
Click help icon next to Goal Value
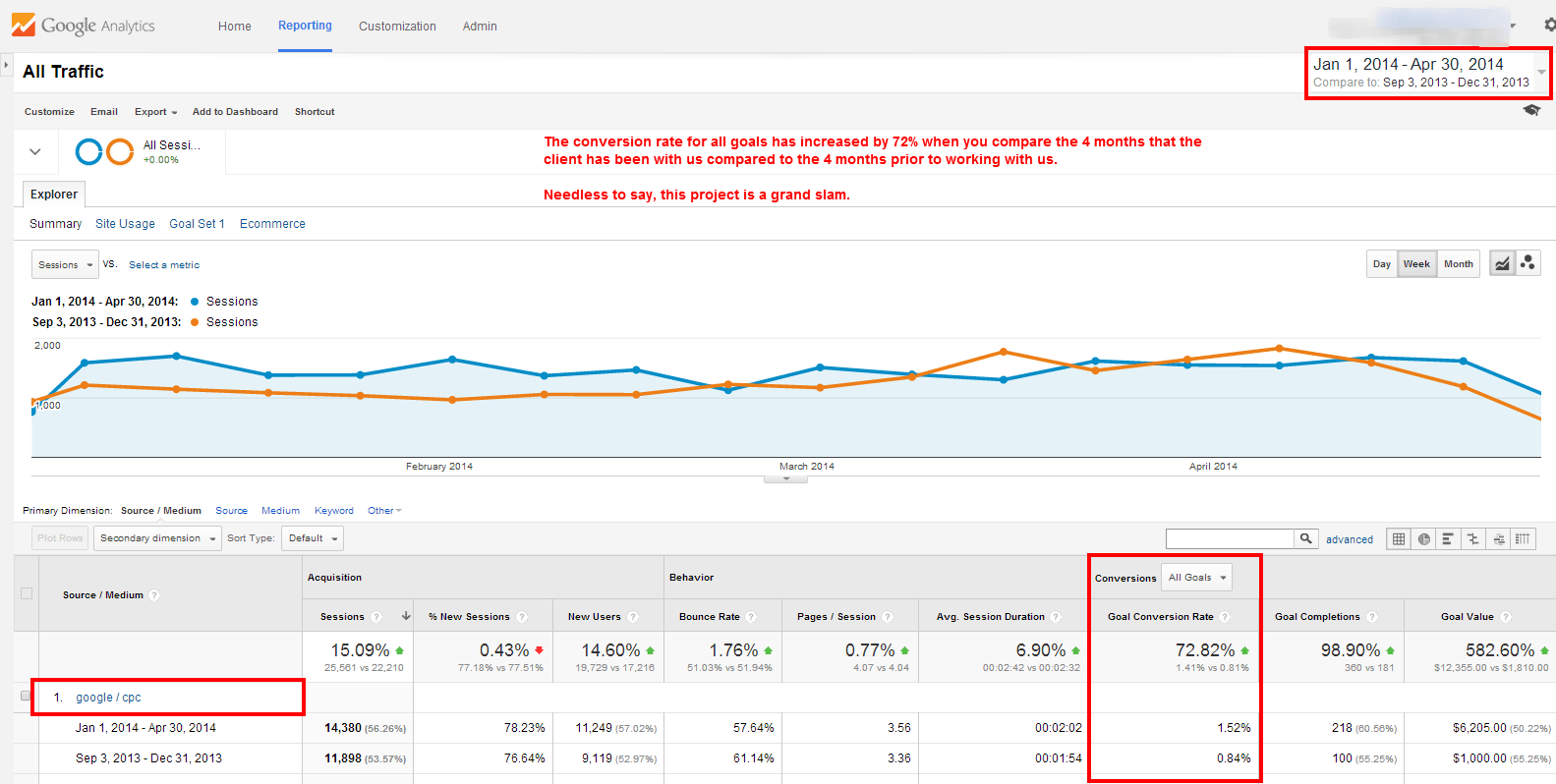[x=1506, y=617]
